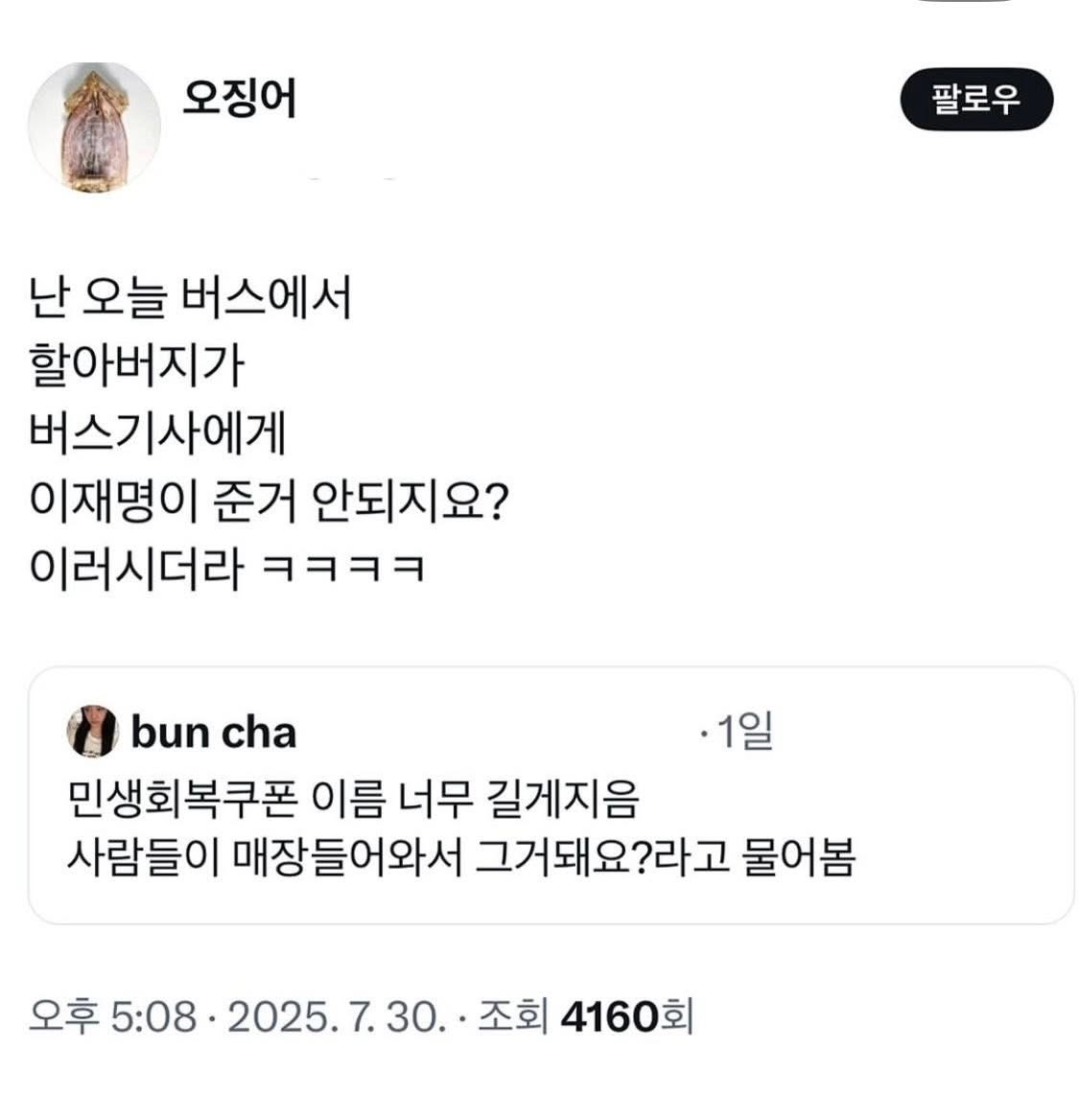
Task: Open bun cha's small avatar
Action: pyautogui.click(x=92, y=732)
